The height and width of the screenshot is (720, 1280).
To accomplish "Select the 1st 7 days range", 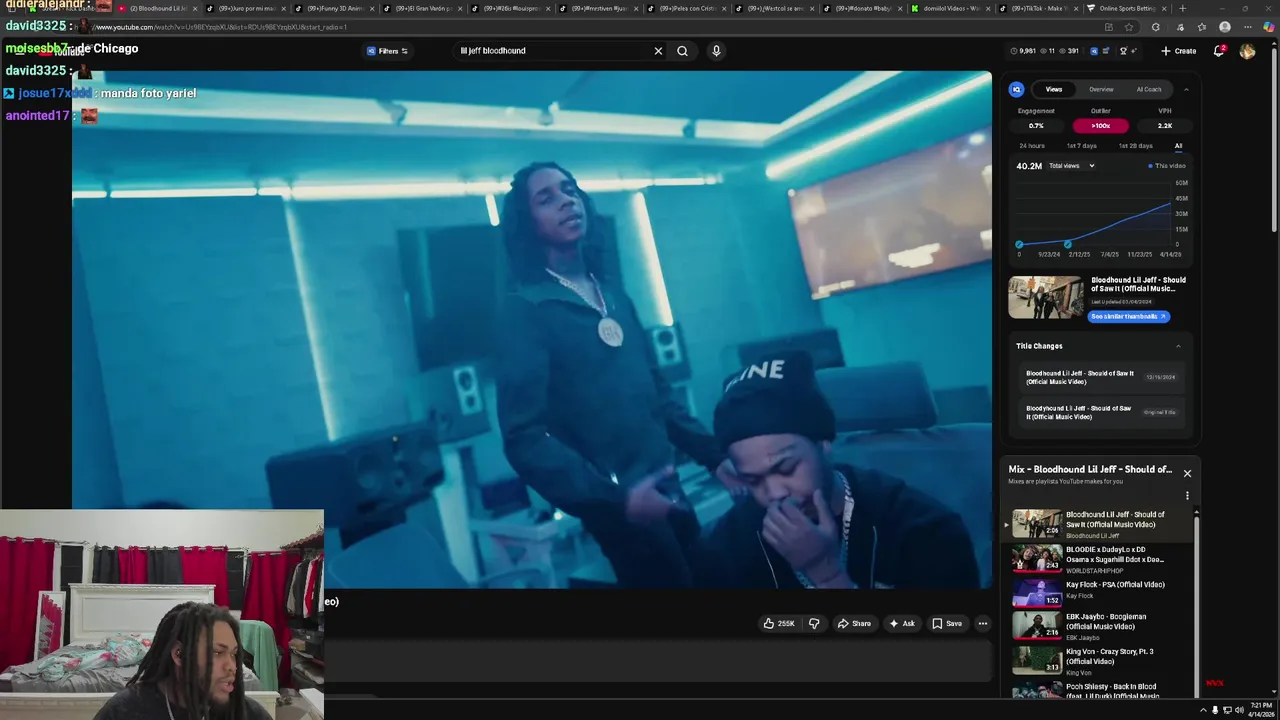I will click(x=1081, y=146).
